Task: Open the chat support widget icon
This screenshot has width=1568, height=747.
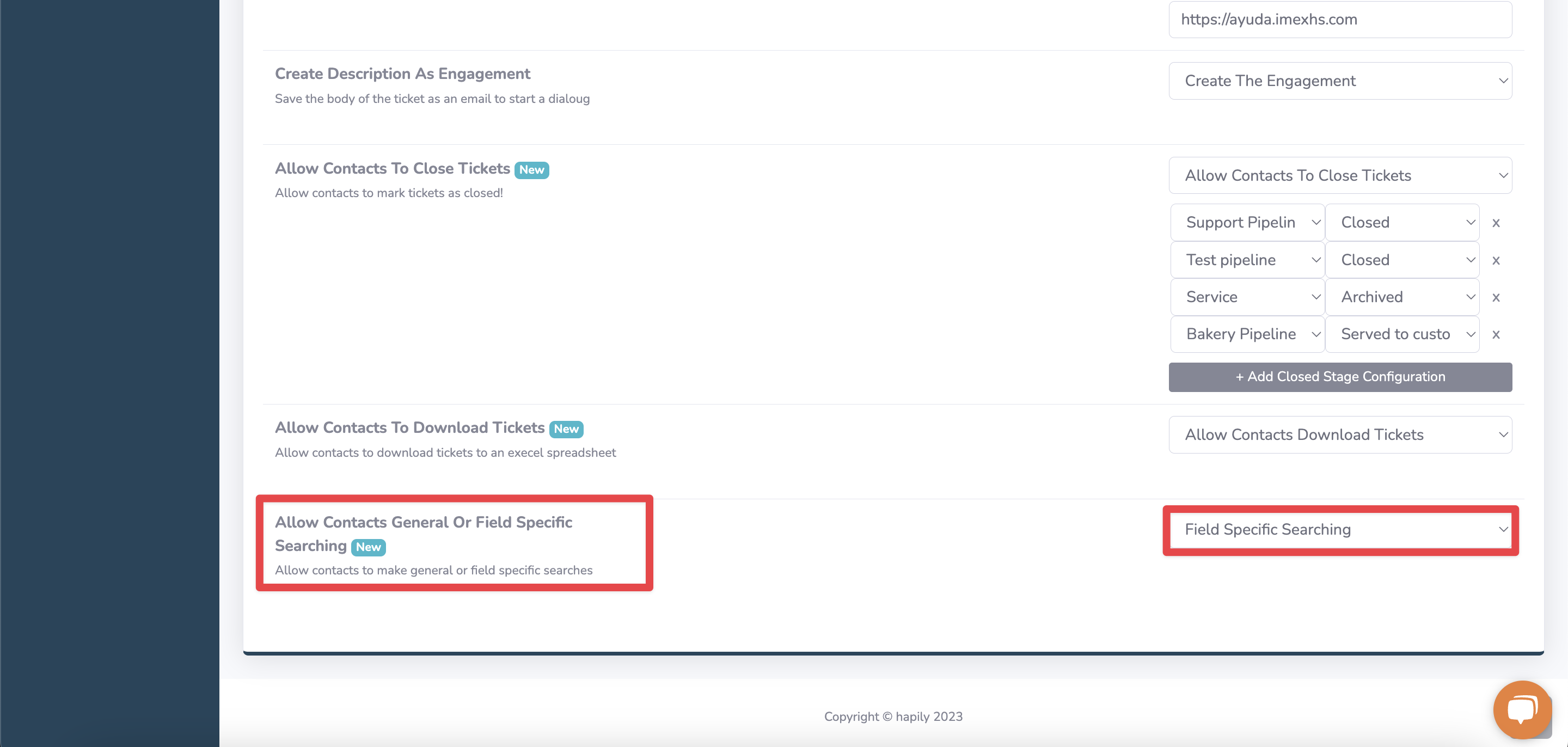Action: coord(1521,709)
